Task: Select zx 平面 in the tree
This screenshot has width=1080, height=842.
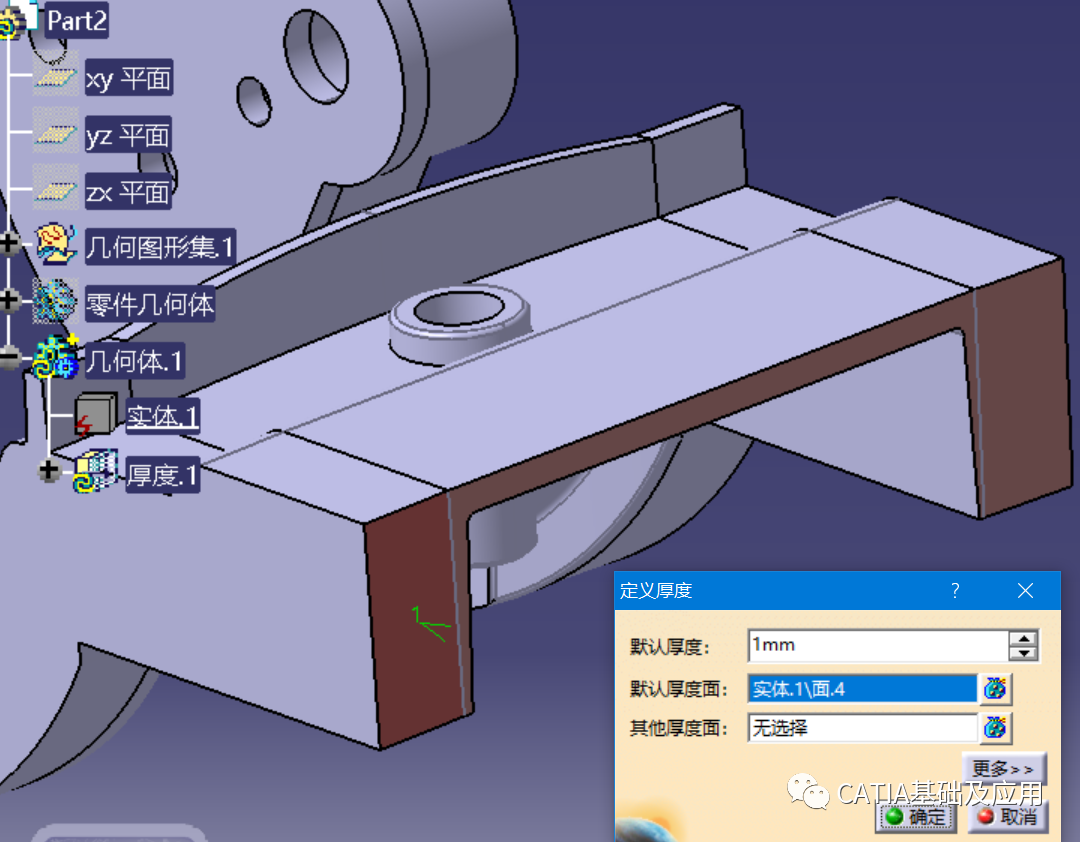Action: coord(128,192)
